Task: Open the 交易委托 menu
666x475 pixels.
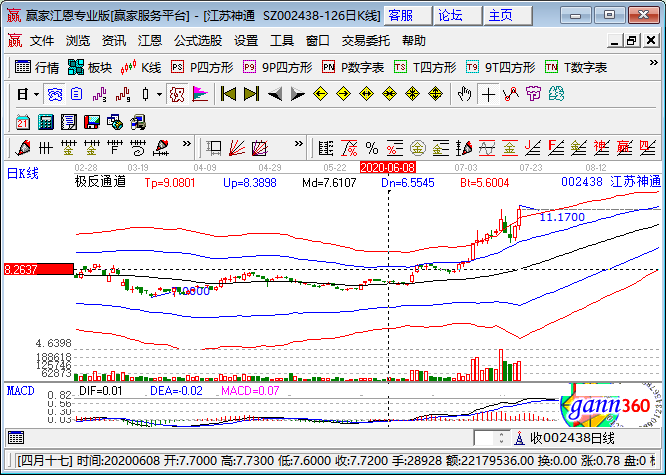Action: point(366,41)
